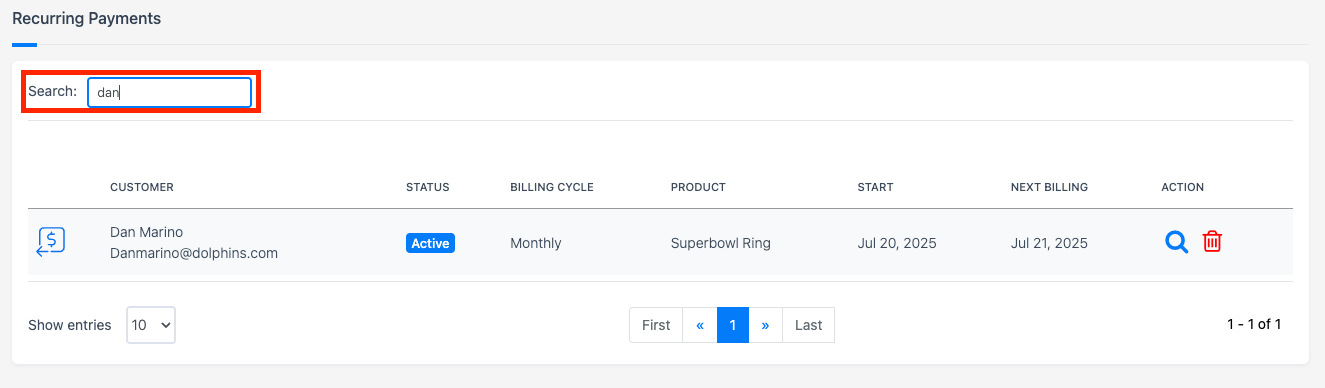Jump to the Last page
1325x388 pixels.
(x=808, y=325)
